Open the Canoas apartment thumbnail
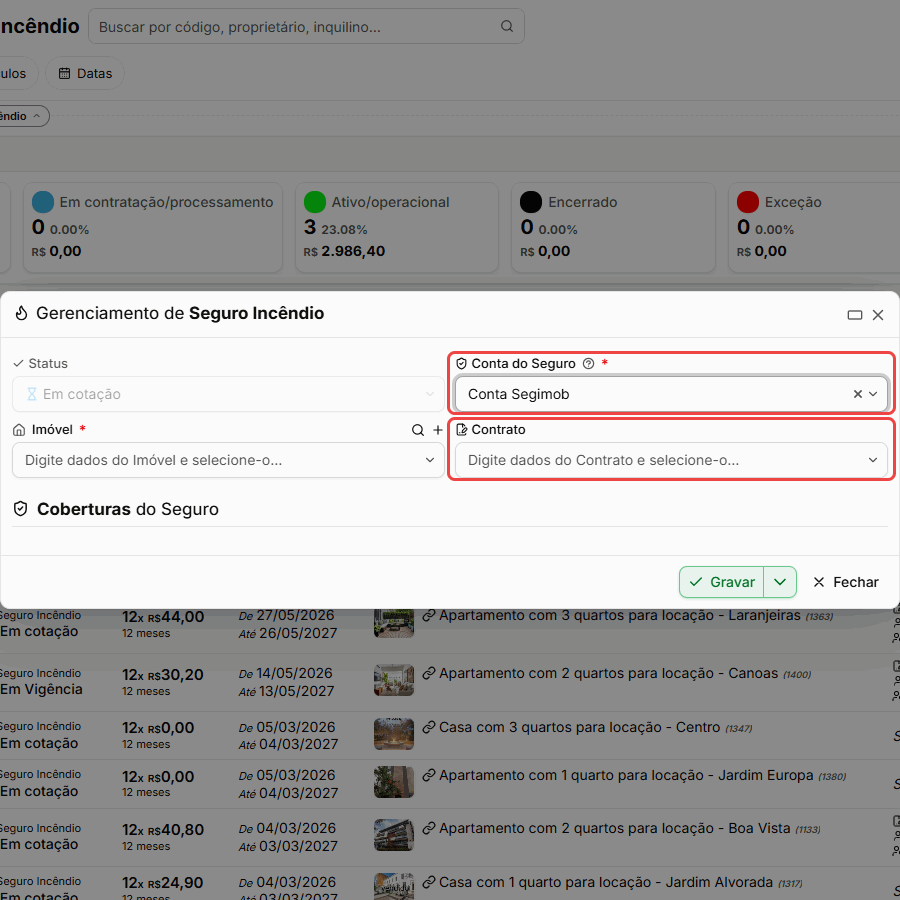The image size is (900, 900). pyautogui.click(x=394, y=680)
